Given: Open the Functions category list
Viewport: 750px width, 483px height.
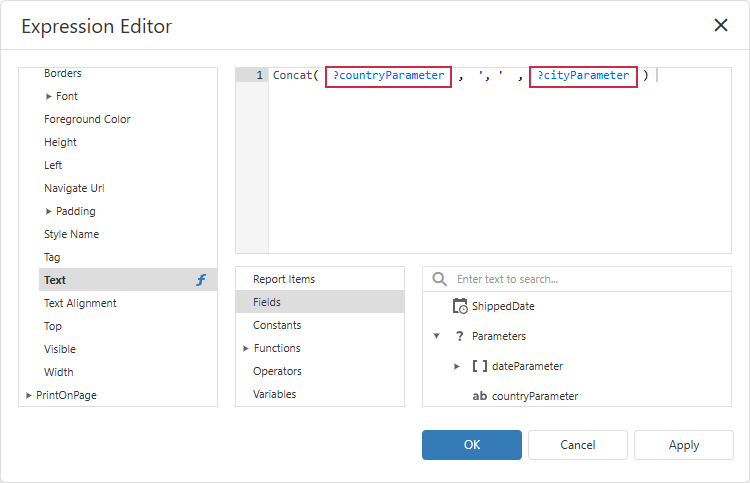Looking at the screenshot, I should 320,348.
